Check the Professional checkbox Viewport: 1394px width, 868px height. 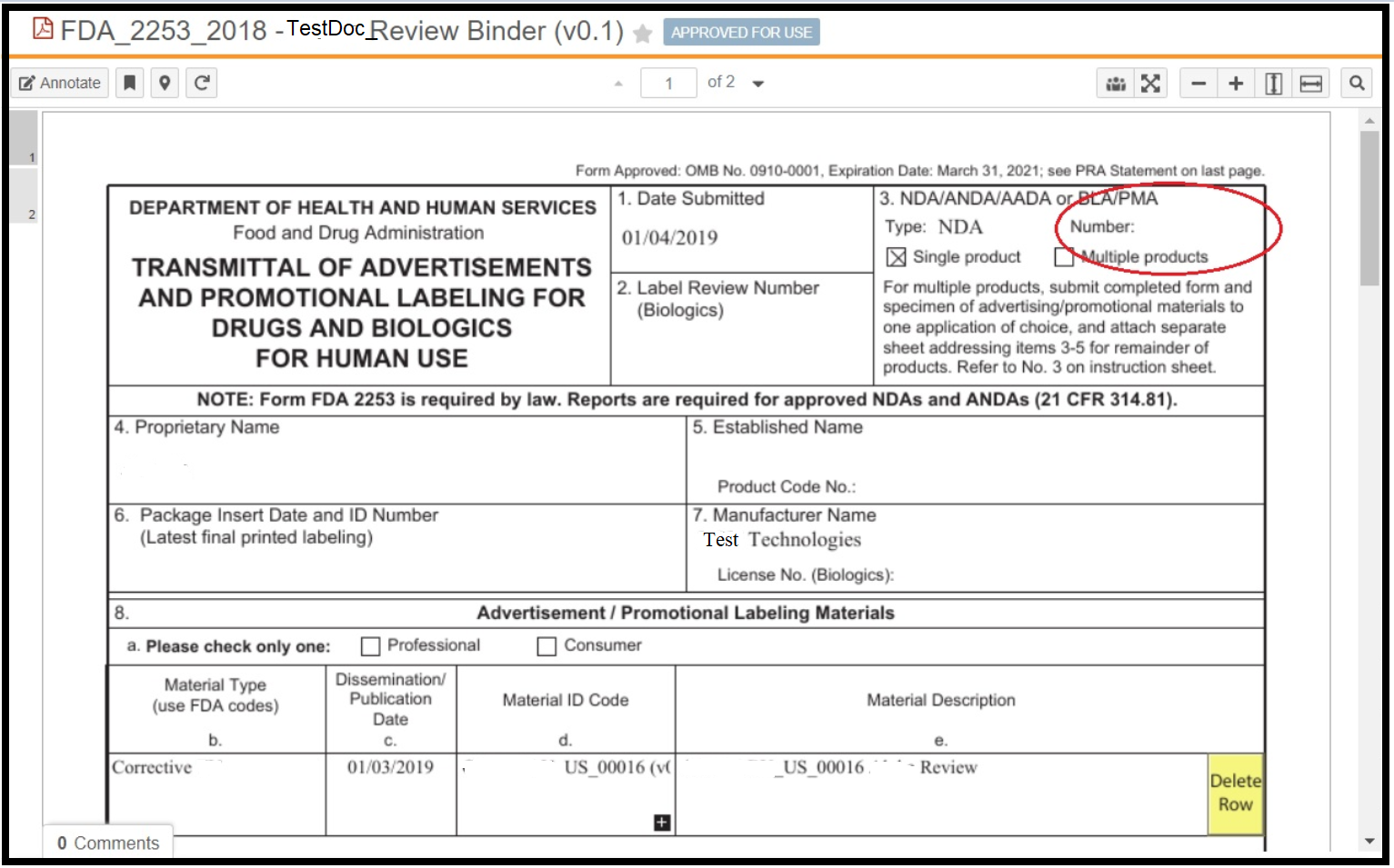point(370,646)
